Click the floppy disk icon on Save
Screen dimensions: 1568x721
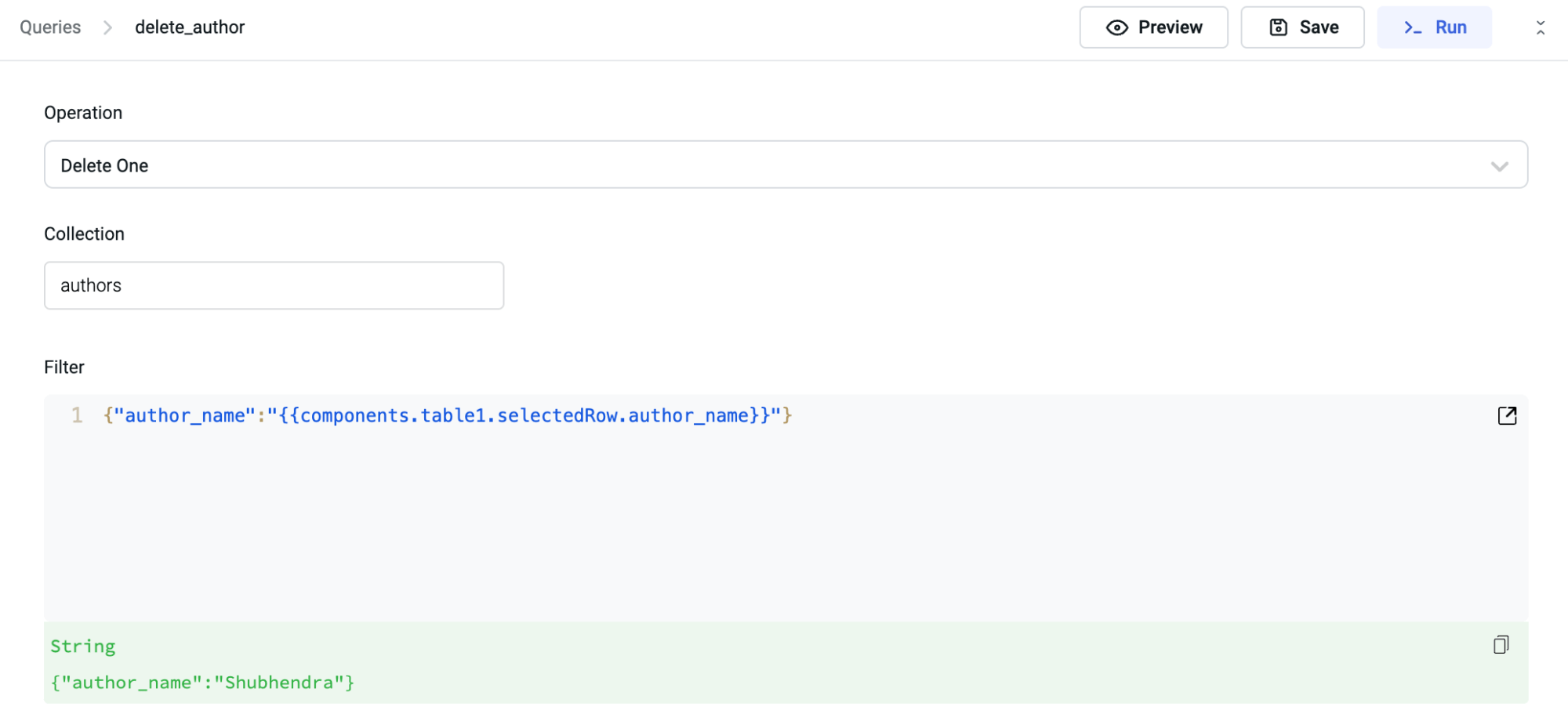(x=1278, y=27)
